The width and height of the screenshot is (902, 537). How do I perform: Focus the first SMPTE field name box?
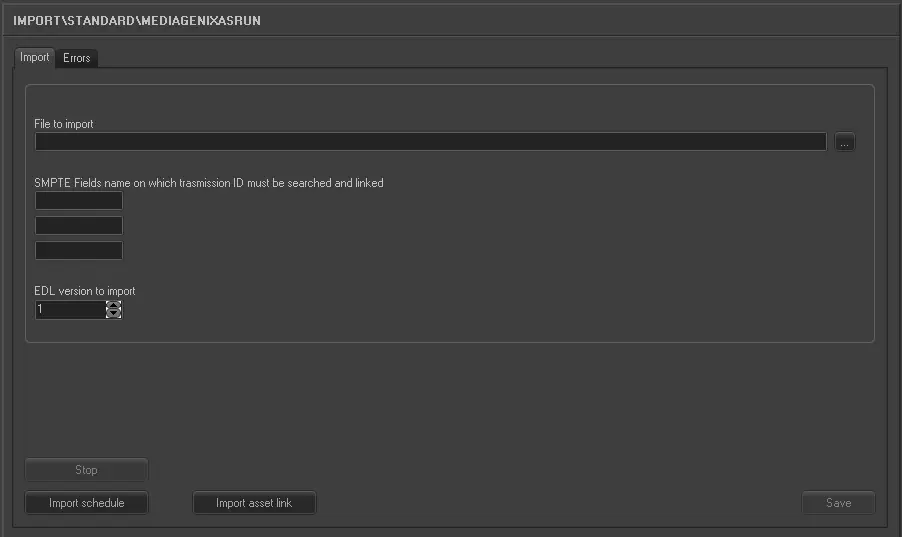pos(79,201)
